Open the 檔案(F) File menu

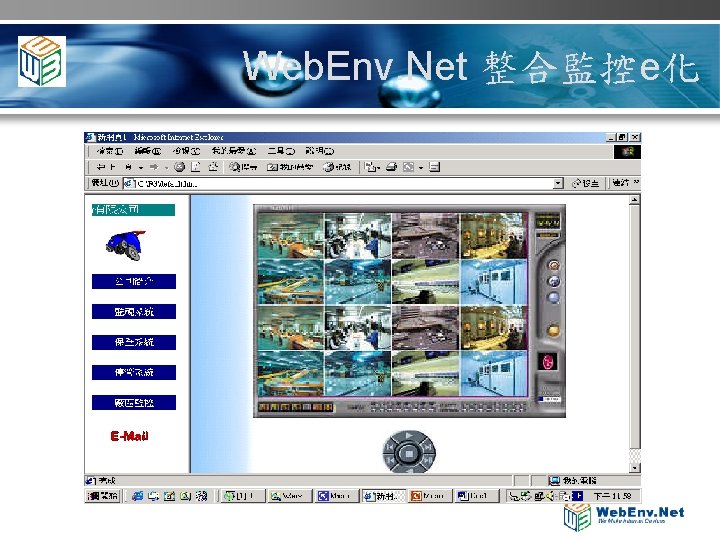(x=109, y=151)
